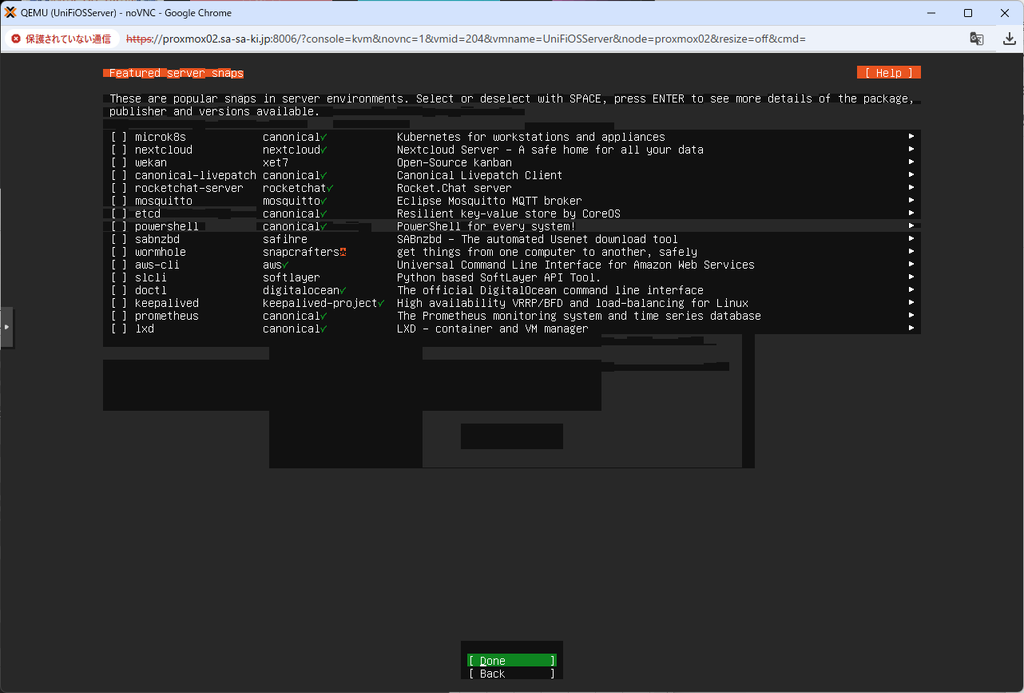Open details arrow for keepalived row
This screenshot has height=693, width=1024.
911,302
